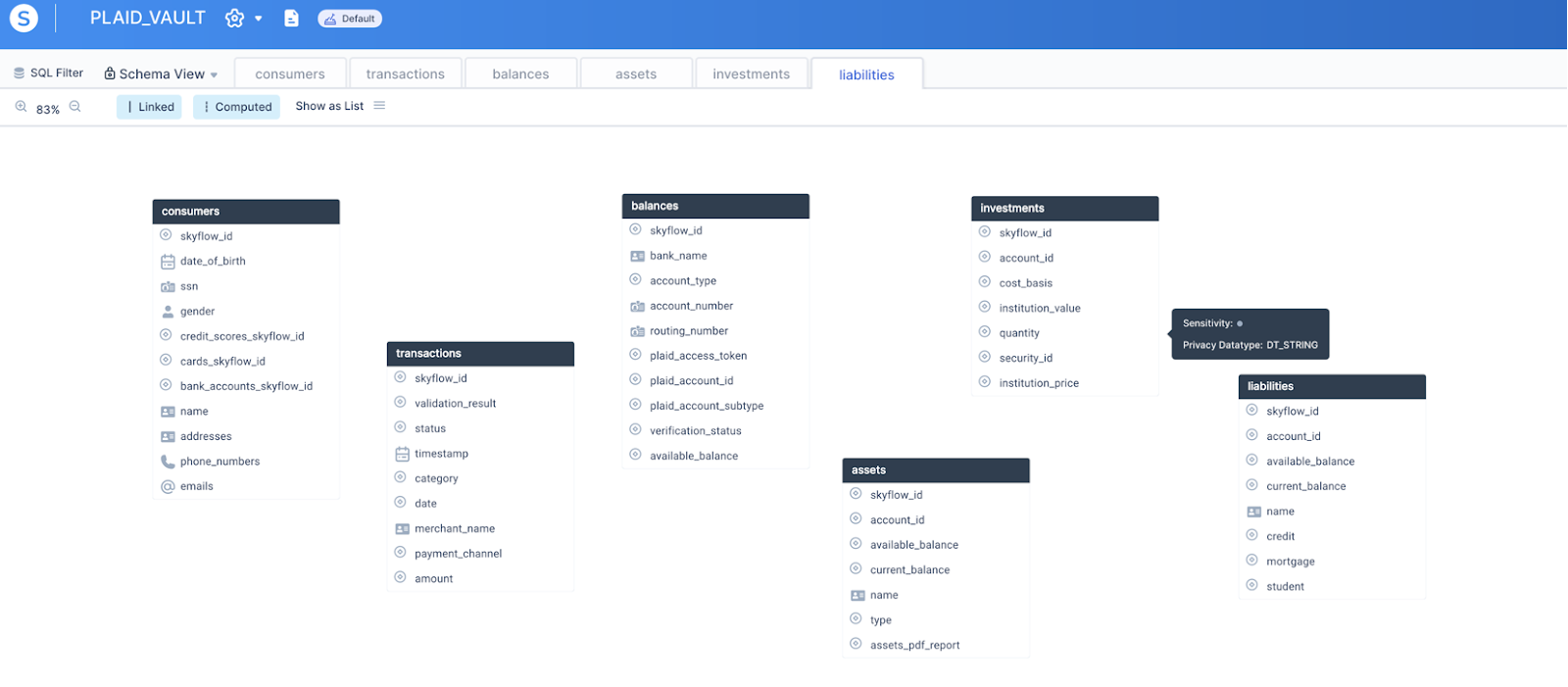
Task: Select the investments table header
Action: [1065, 209]
